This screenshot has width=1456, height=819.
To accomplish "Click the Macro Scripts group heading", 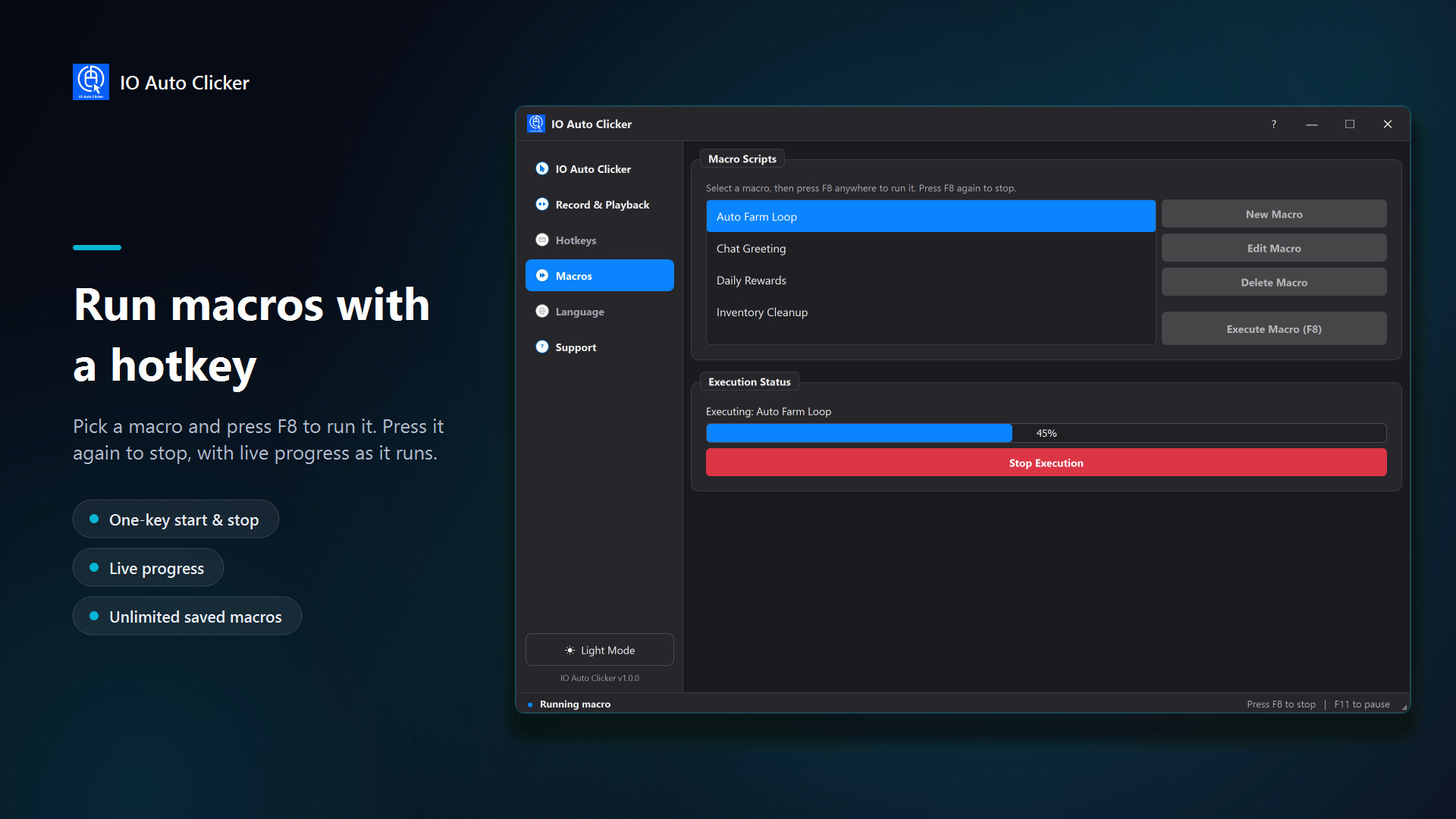I will tap(742, 158).
